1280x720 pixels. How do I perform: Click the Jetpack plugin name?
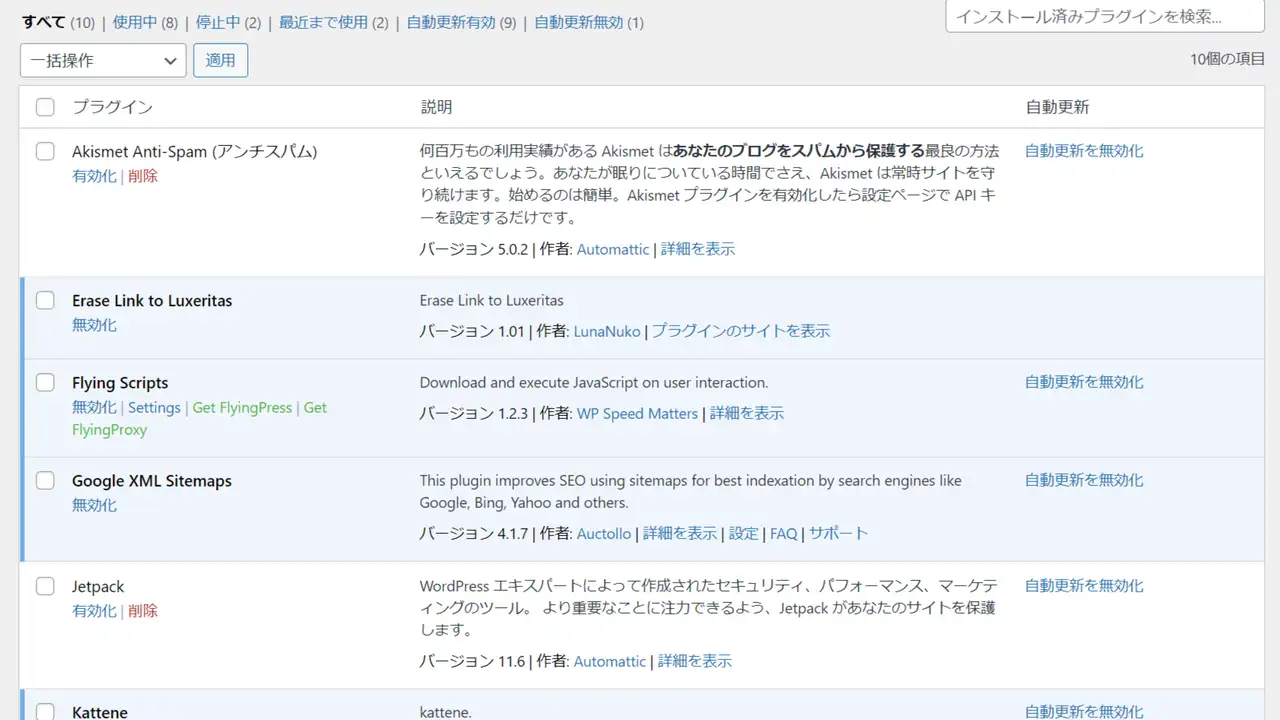pos(98,587)
